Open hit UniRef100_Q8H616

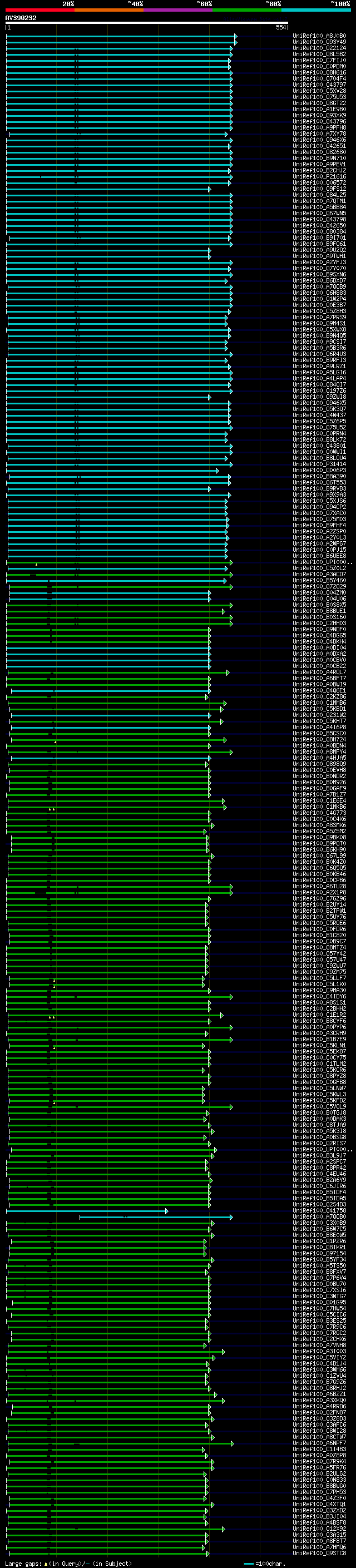(x=319, y=72)
